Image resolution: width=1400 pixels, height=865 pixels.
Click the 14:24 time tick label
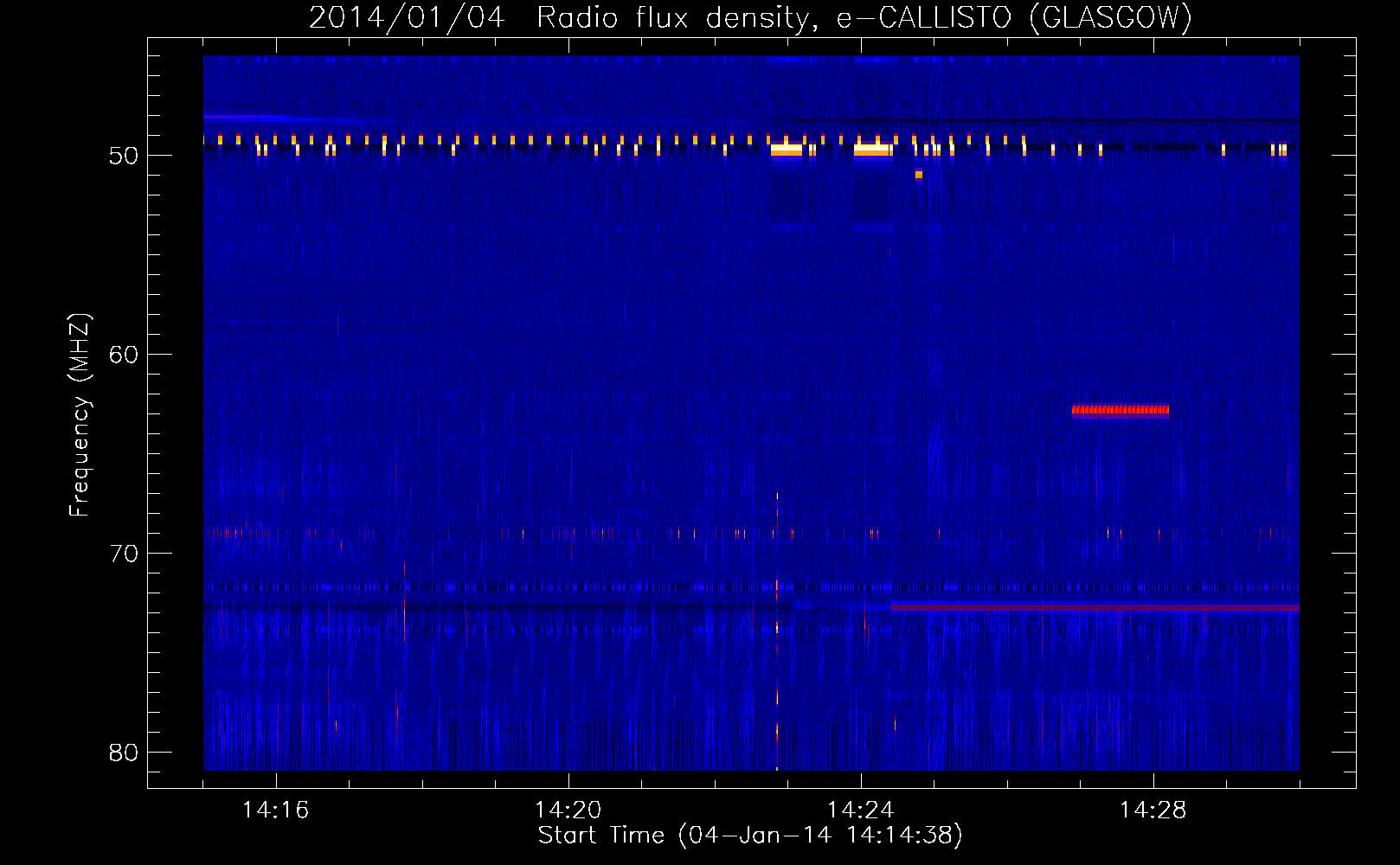point(860,810)
